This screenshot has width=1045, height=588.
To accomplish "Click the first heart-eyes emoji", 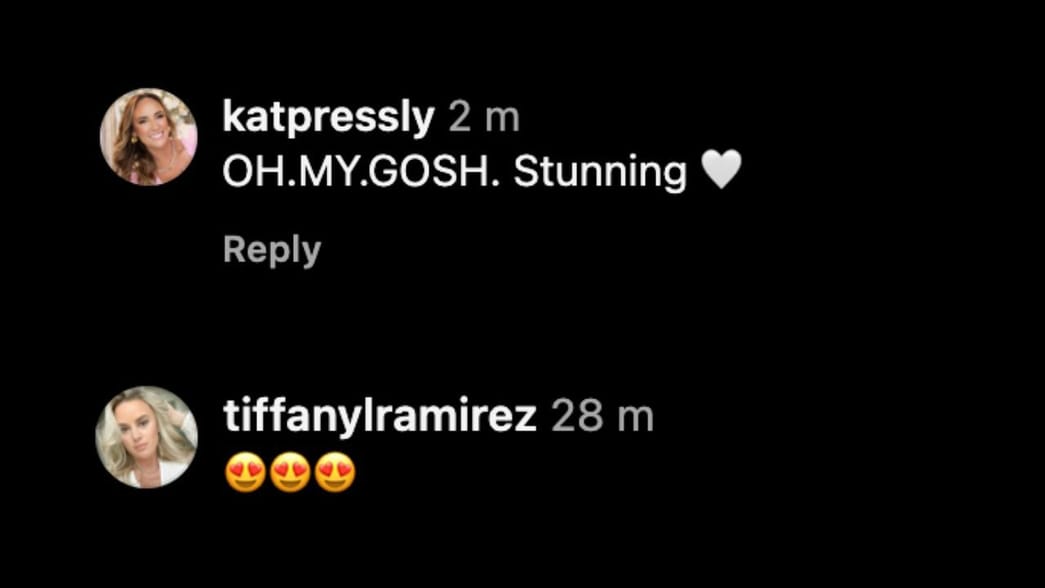I will click(x=245, y=472).
